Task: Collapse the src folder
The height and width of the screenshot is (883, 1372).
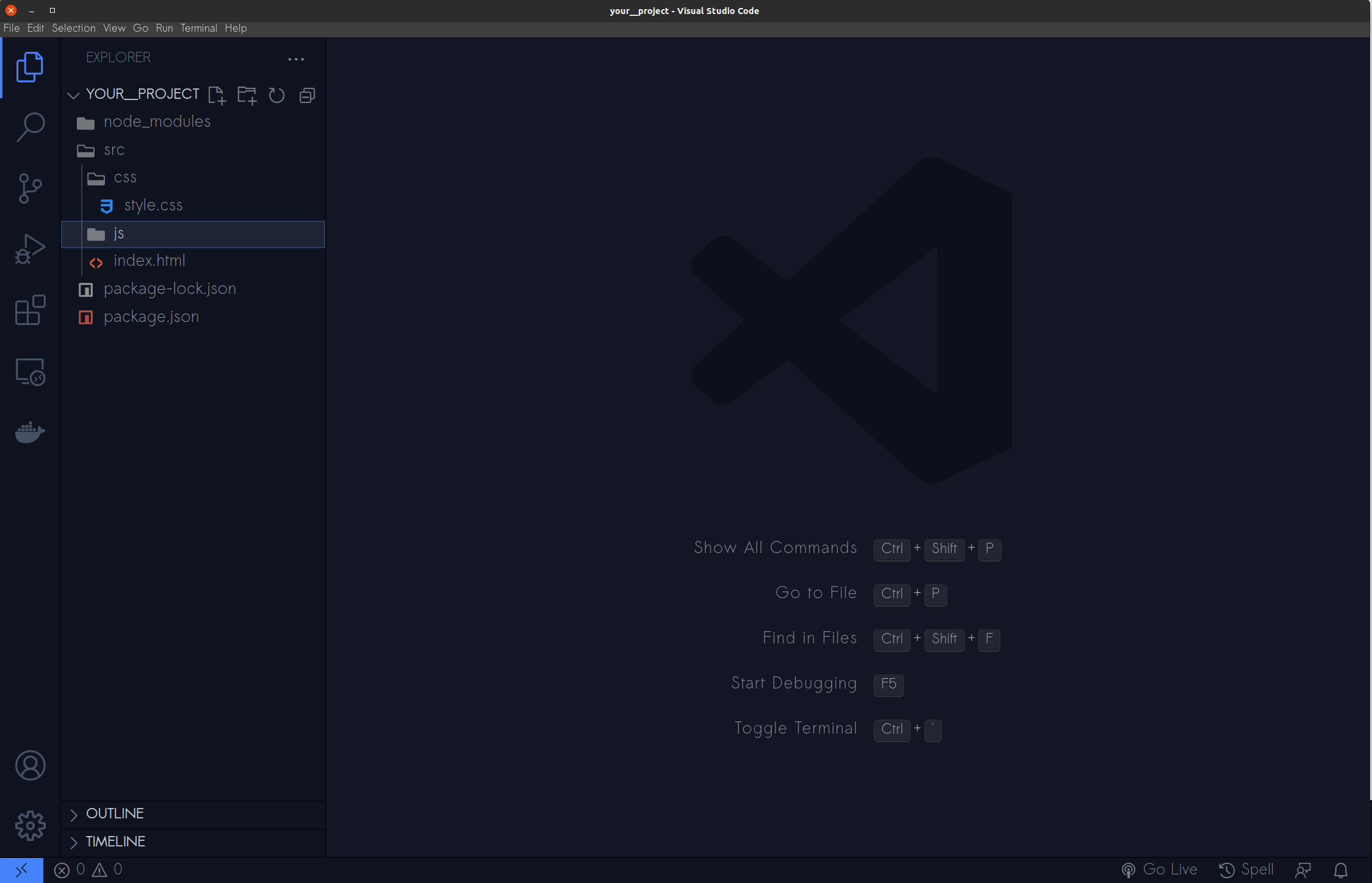Action: pyautogui.click(x=193, y=150)
